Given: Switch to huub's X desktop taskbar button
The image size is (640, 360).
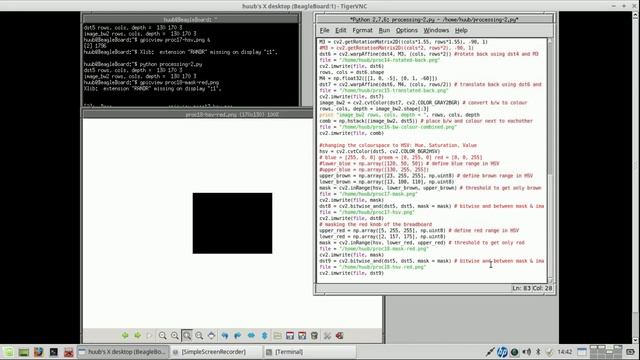Looking at the screenshot, I should coord(122,352).
